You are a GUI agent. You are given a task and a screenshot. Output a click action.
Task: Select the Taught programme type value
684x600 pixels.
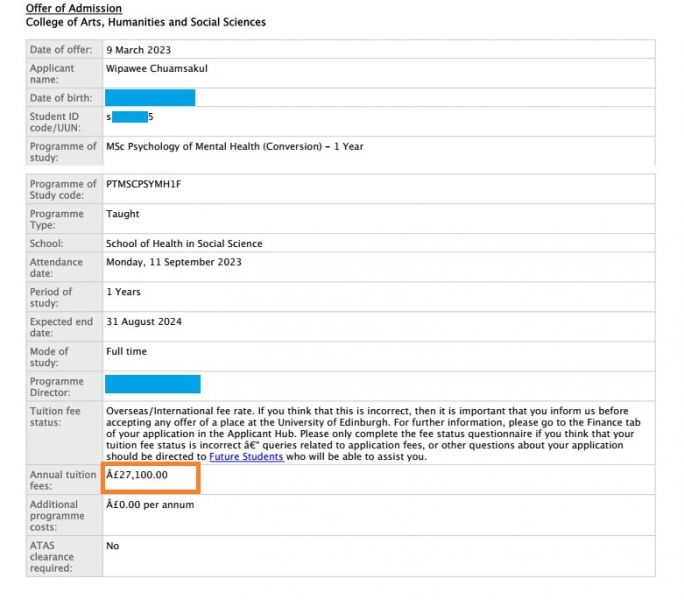(123, 214)
